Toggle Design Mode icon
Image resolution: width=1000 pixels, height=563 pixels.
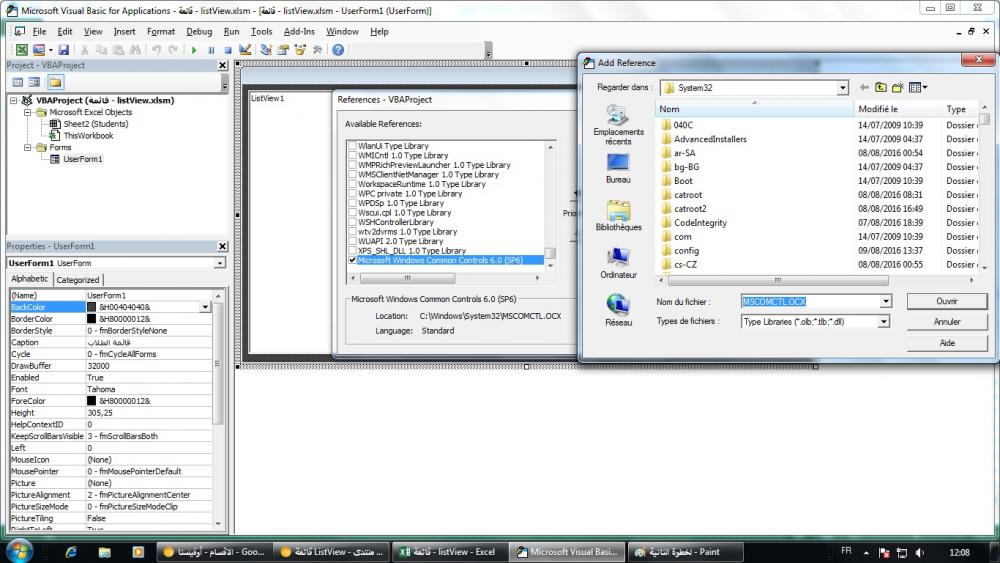click(x=245, y=50)
